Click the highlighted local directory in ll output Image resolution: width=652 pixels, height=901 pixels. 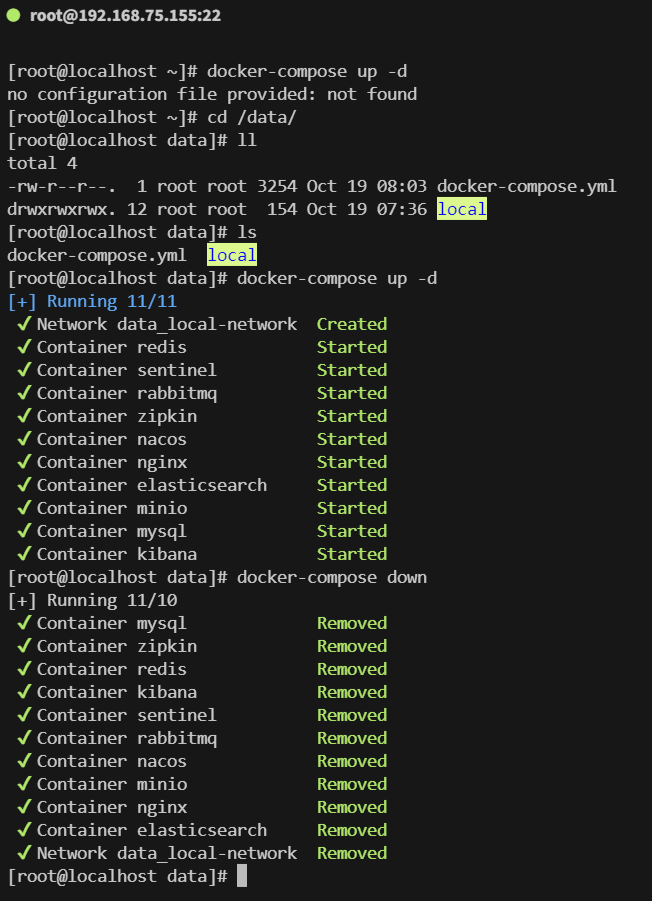462,209
